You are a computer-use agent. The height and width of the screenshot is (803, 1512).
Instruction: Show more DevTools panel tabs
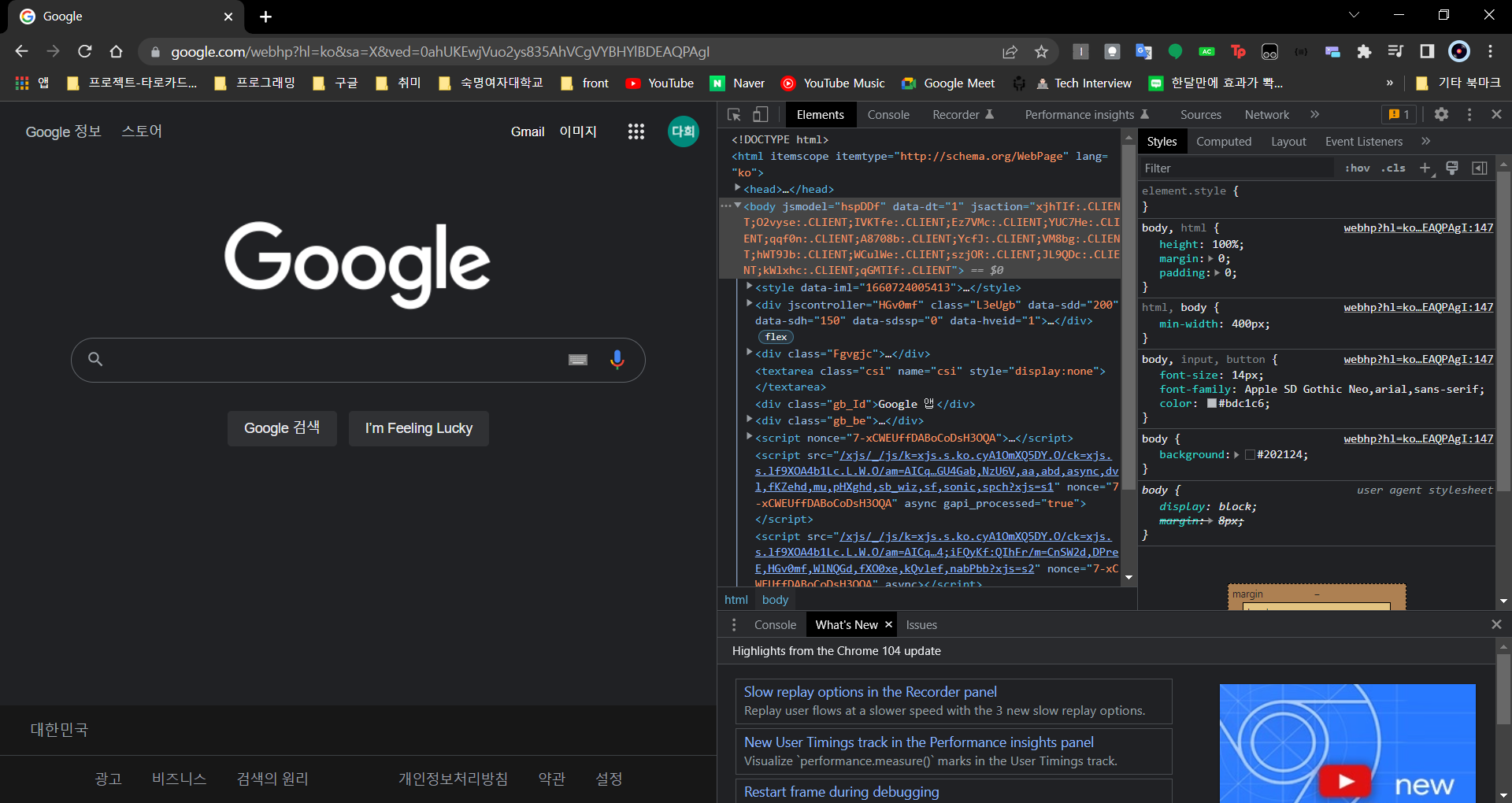coord(1314,114)
